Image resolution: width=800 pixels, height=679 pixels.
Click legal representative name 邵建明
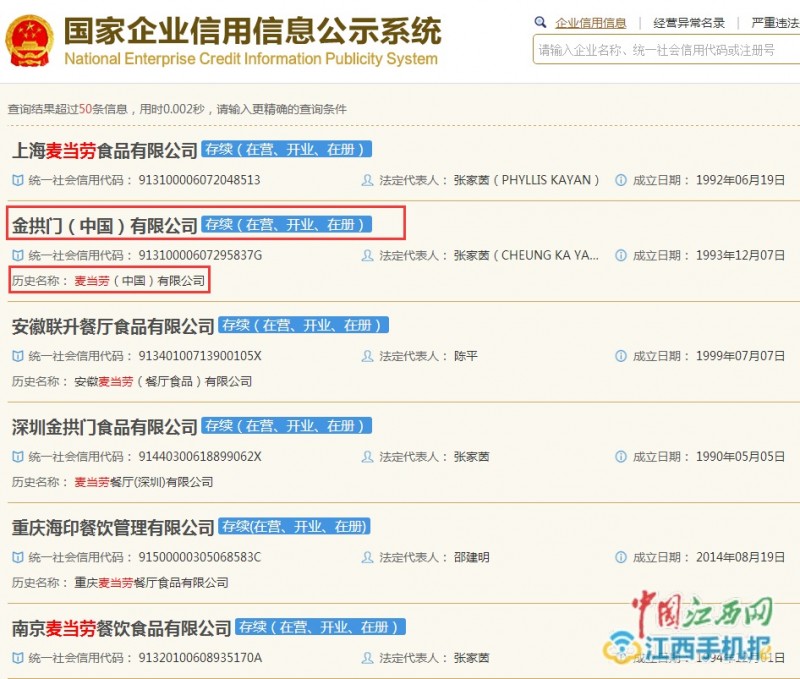(x=471, y=557)
